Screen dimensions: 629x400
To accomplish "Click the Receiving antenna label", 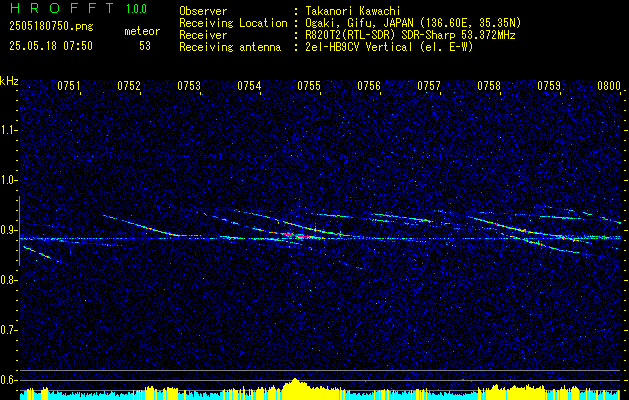I will pyautogui.click(x=230, y=47).
